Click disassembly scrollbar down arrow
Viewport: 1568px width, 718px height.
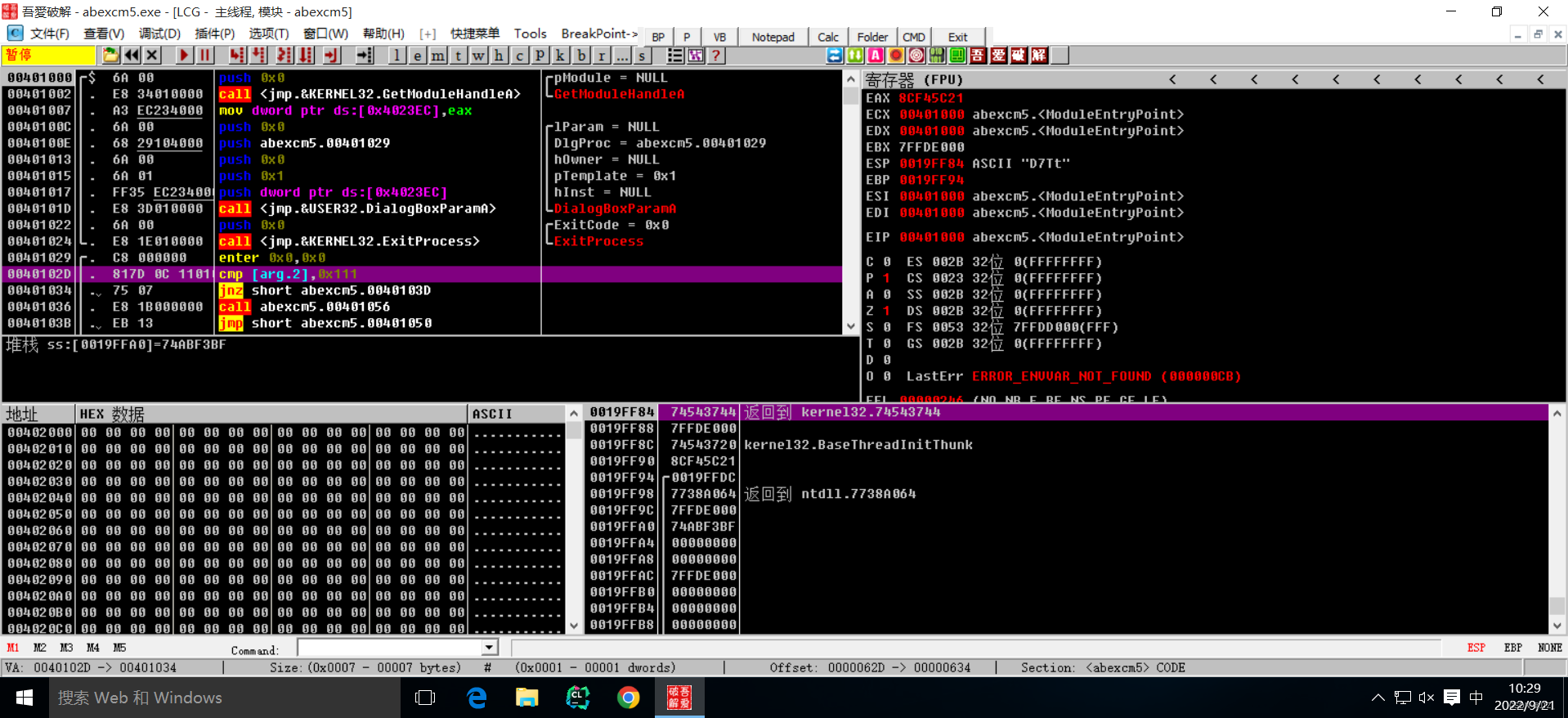pos(850,325)
